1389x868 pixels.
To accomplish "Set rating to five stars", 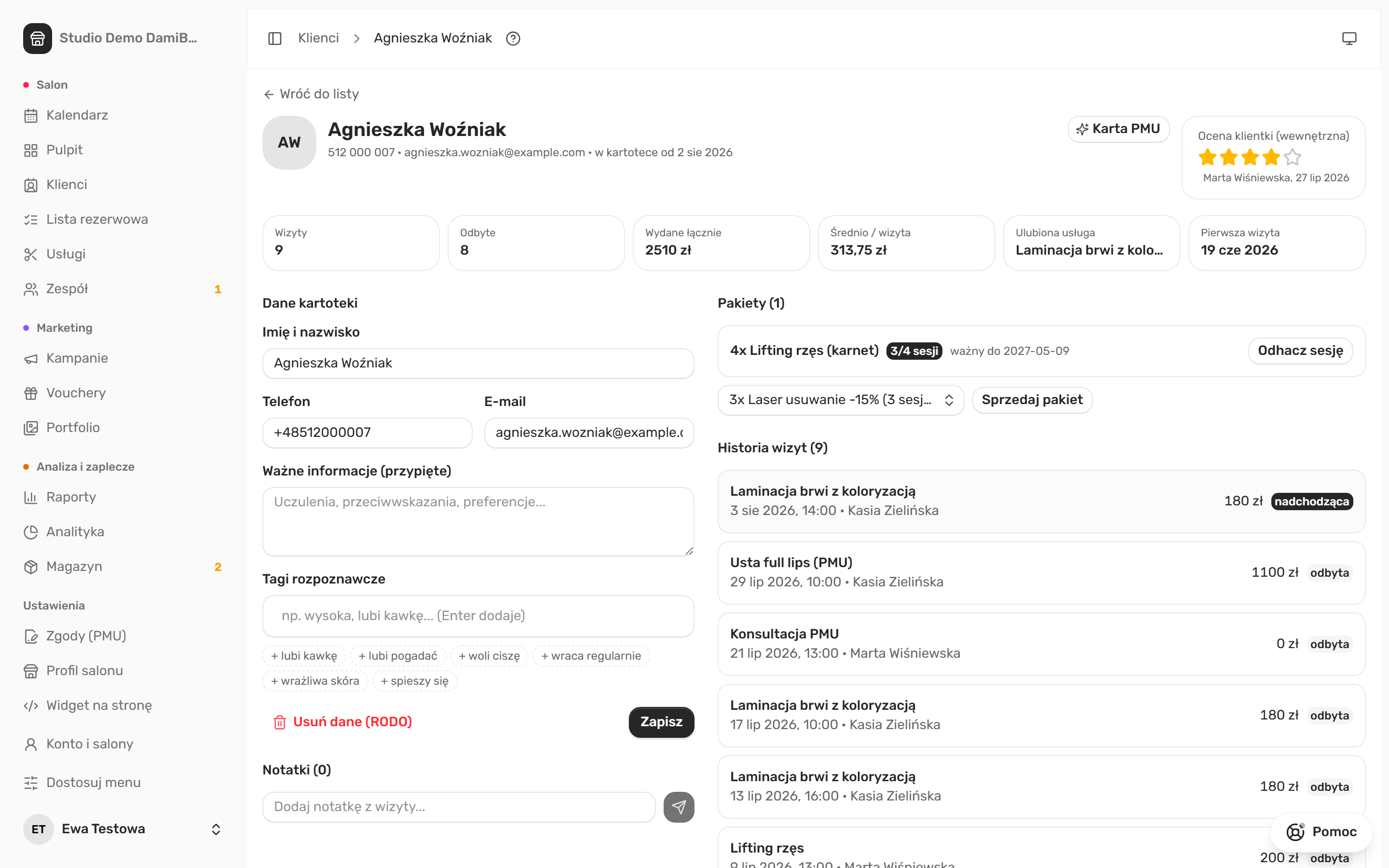I will coord(1293,157).
